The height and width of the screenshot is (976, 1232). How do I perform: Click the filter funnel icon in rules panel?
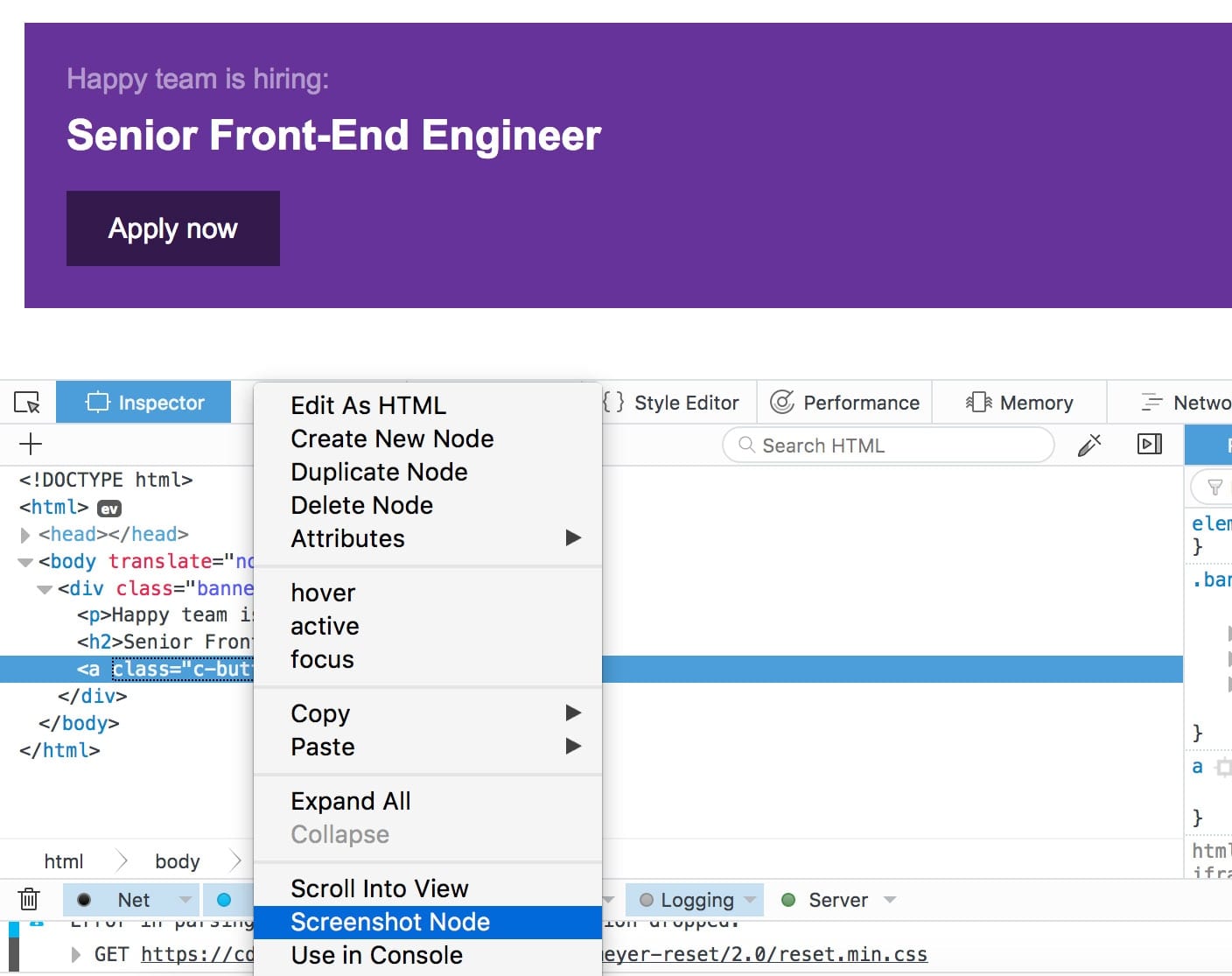1214,488
